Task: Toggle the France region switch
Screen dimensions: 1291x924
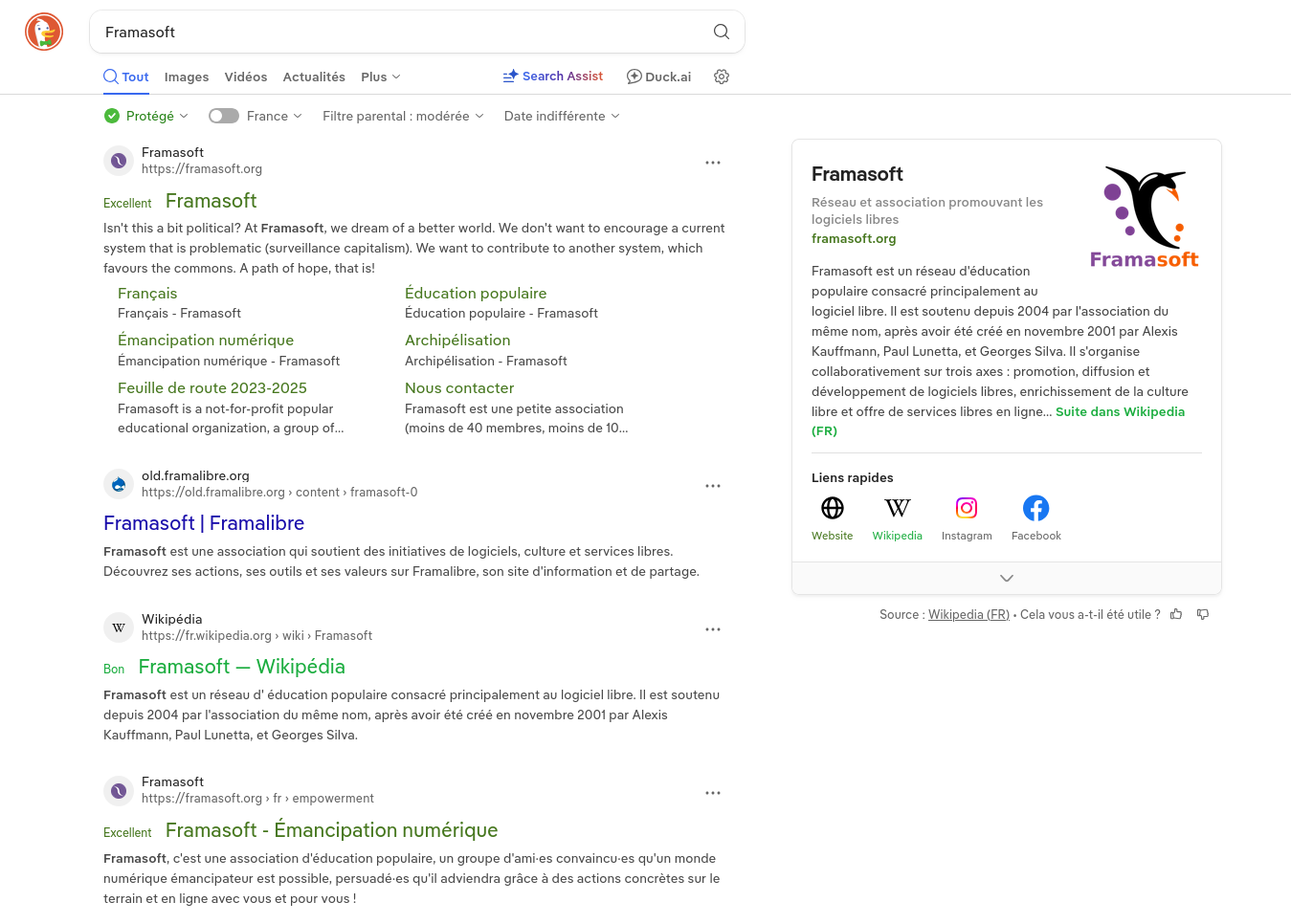Action: 224,116
